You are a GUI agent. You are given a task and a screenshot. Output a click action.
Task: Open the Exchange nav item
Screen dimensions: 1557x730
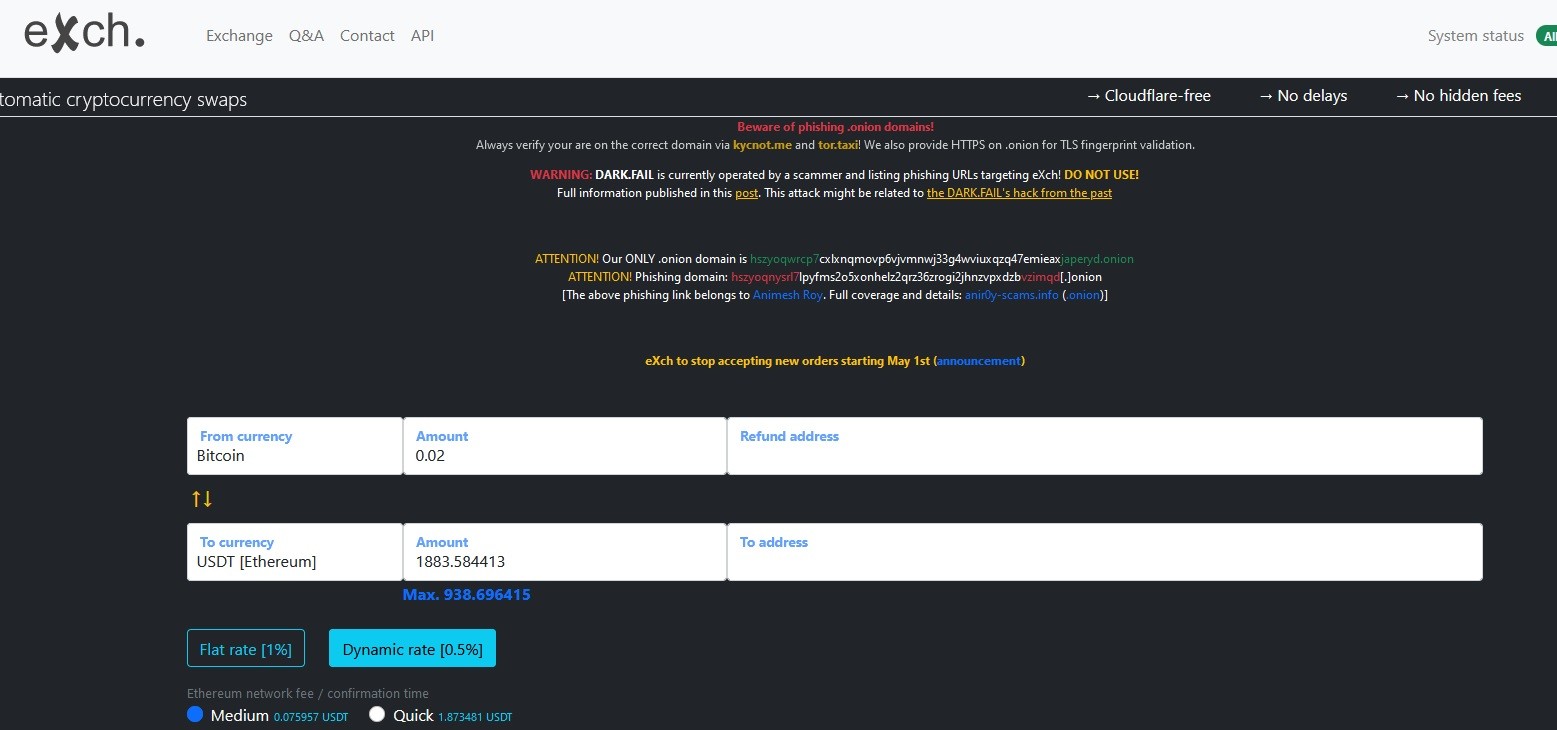pyautogui.click(x=239, y=36)
